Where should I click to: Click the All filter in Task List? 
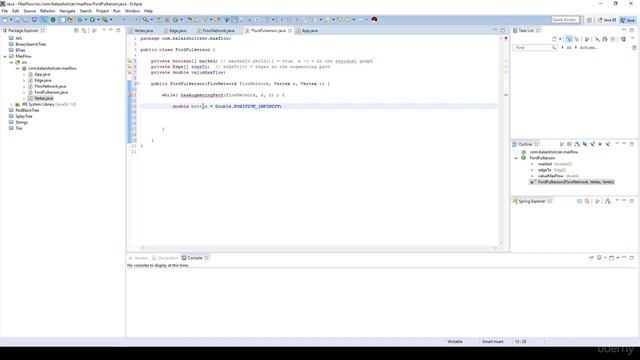[x=569, y=48]
